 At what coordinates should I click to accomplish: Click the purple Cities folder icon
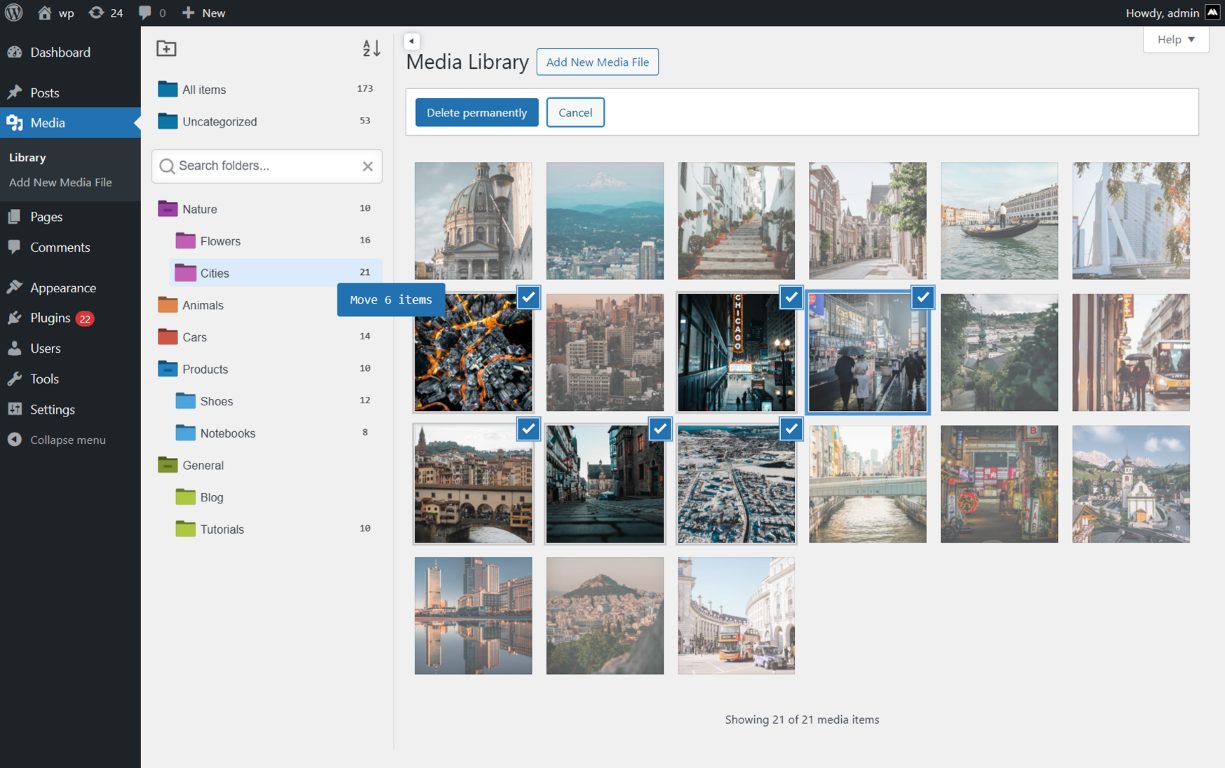[185, 273]
